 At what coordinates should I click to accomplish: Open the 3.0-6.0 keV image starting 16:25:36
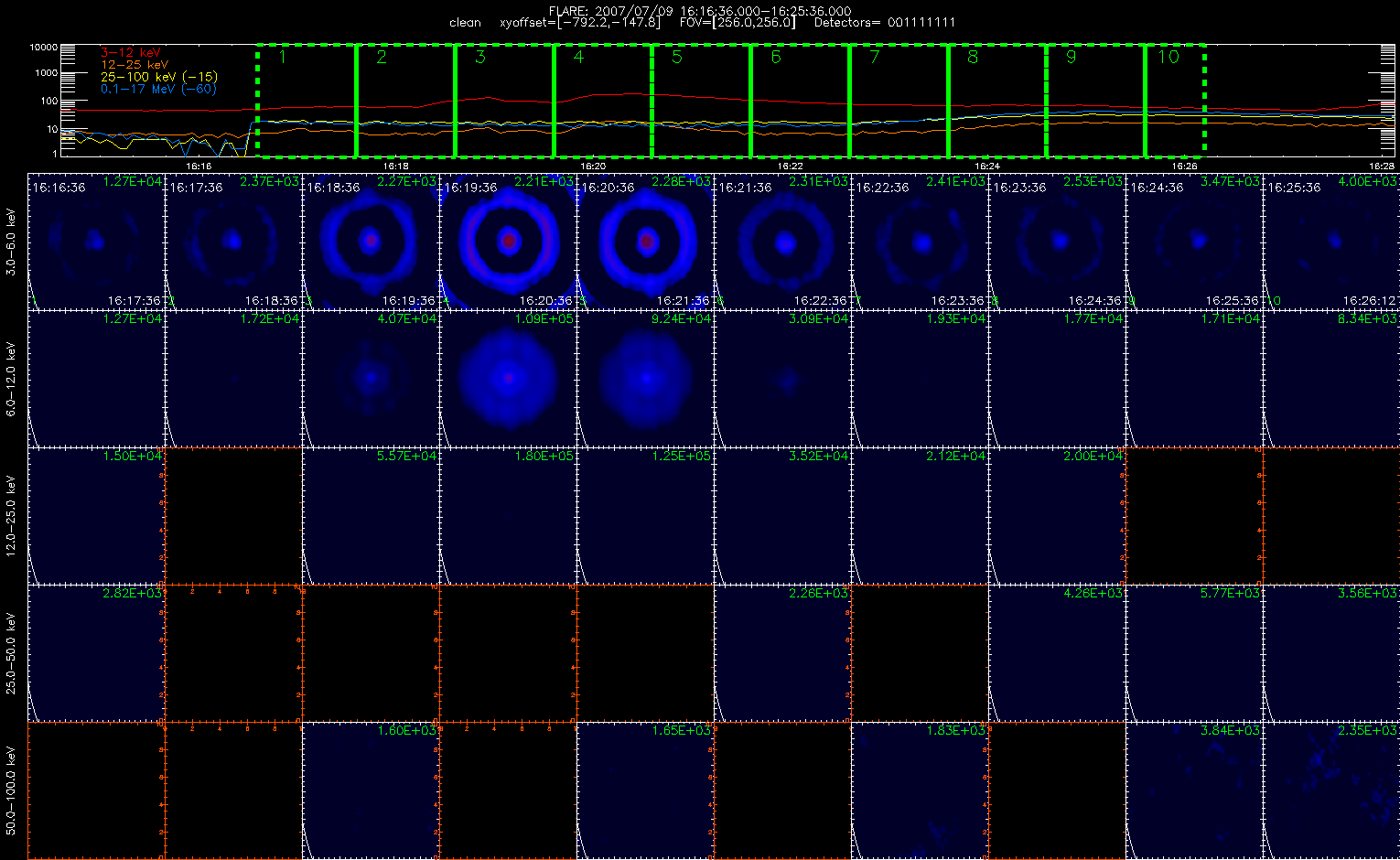(1331, 241)
